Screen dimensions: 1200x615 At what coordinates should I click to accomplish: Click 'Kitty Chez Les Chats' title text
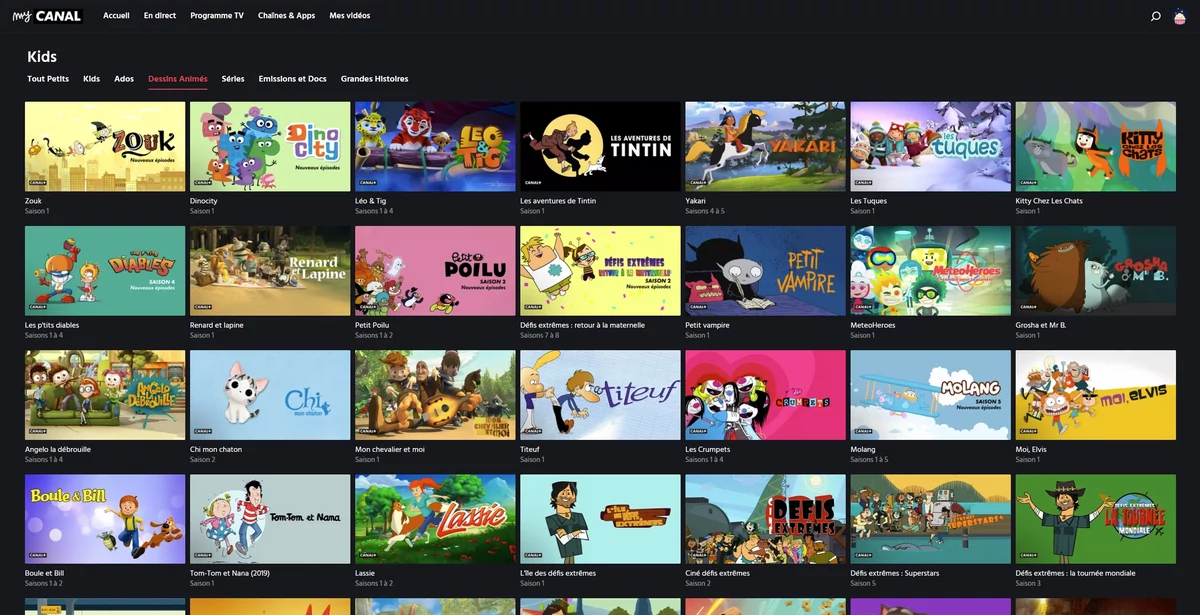(x=1049, y=201)
